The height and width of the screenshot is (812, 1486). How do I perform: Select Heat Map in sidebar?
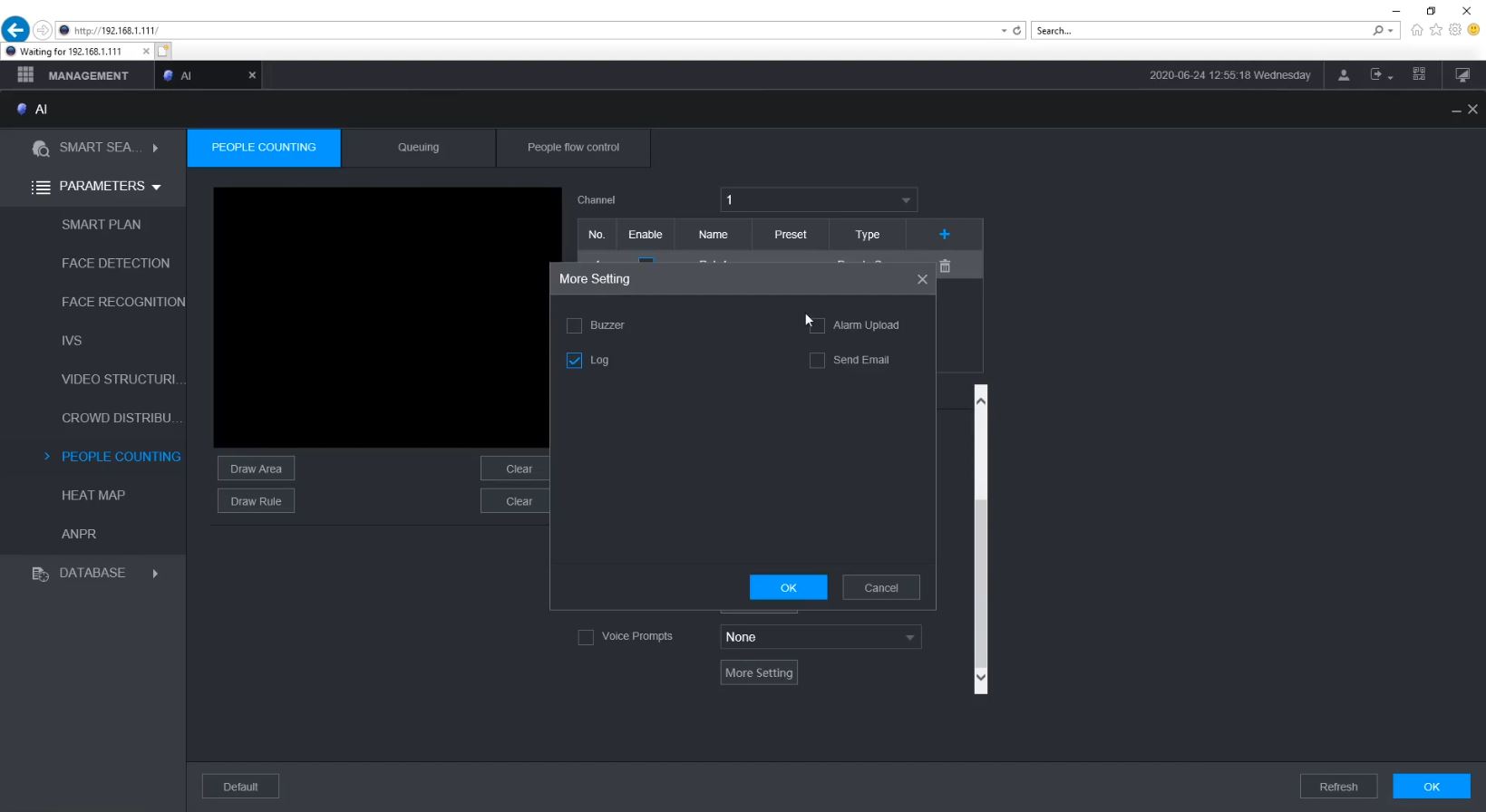93,496
